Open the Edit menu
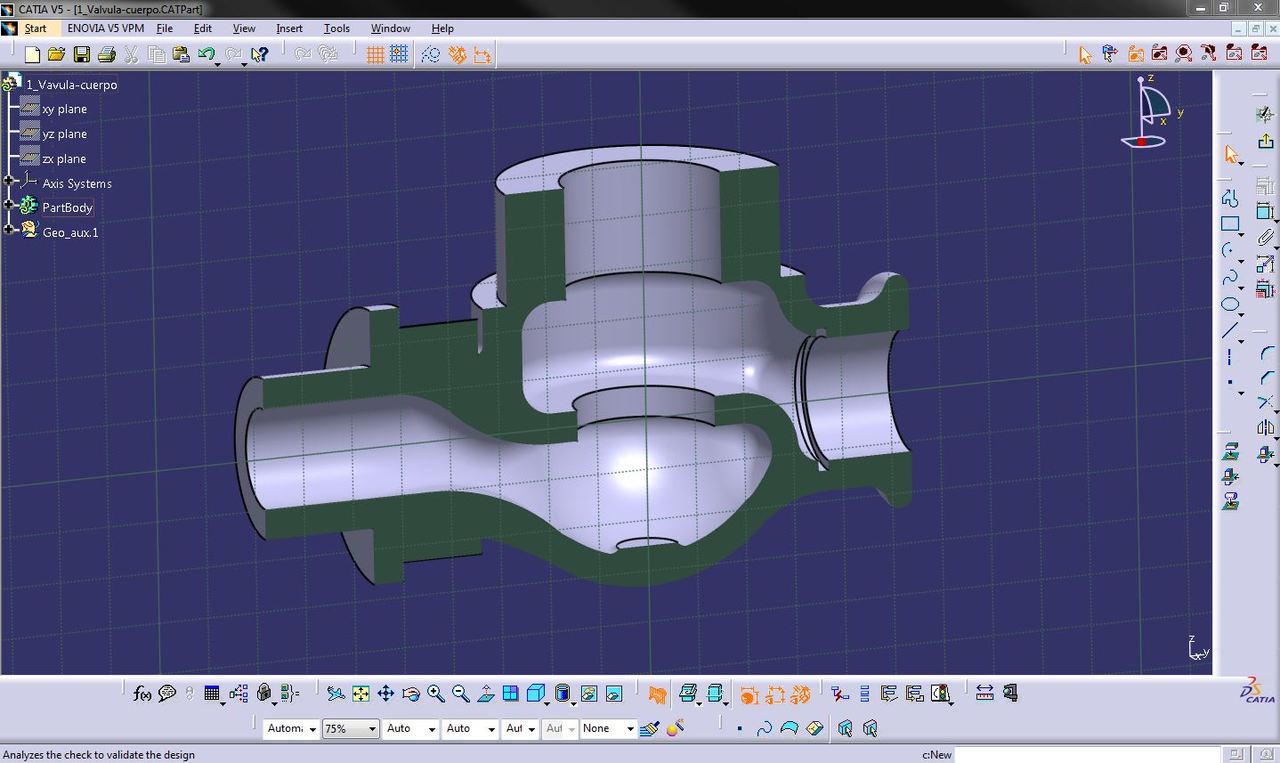This screenshot has width=1280, height=763. 203,28
